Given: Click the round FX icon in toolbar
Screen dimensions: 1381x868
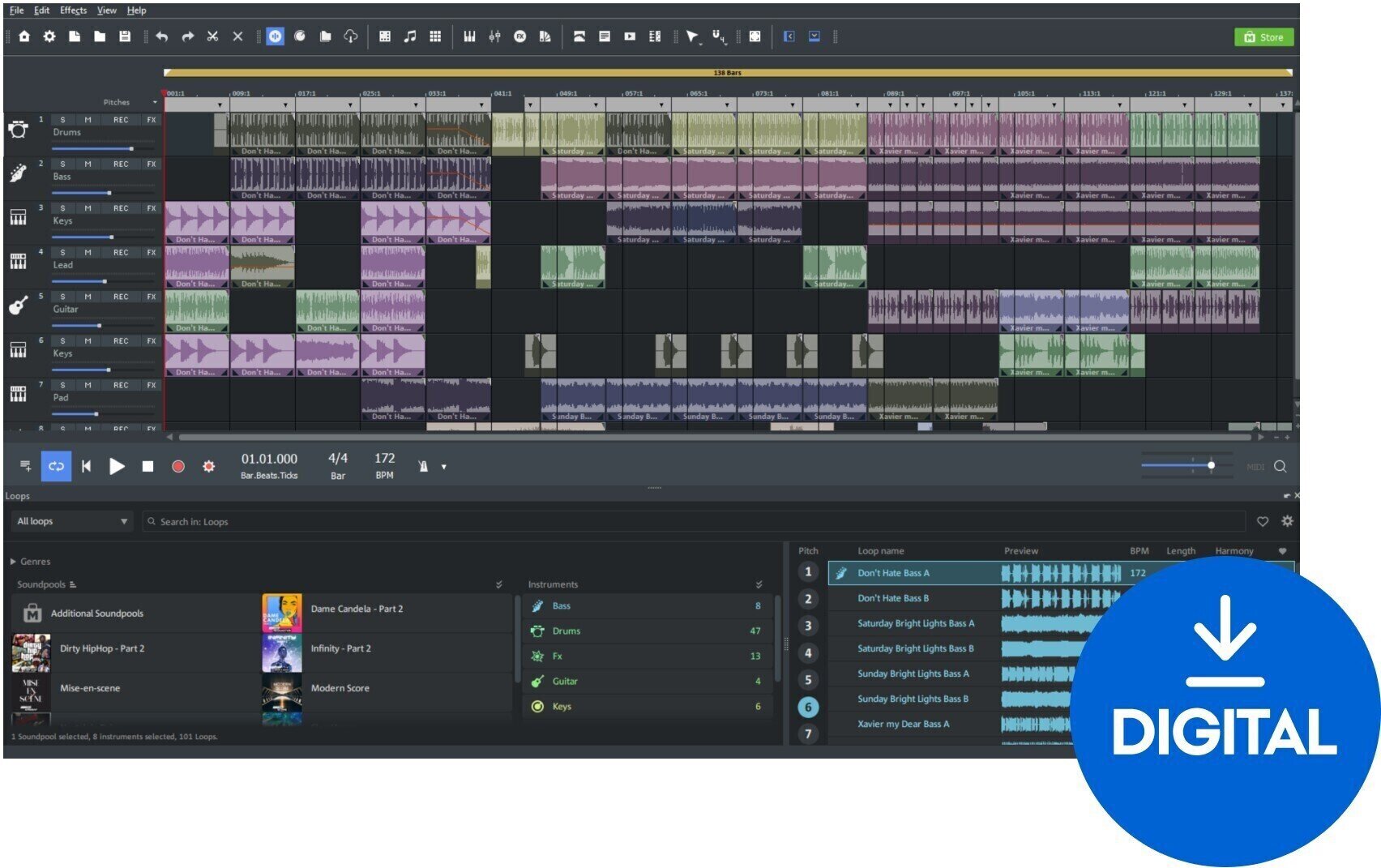Looking at the screenshot, I should pos(520,36).
